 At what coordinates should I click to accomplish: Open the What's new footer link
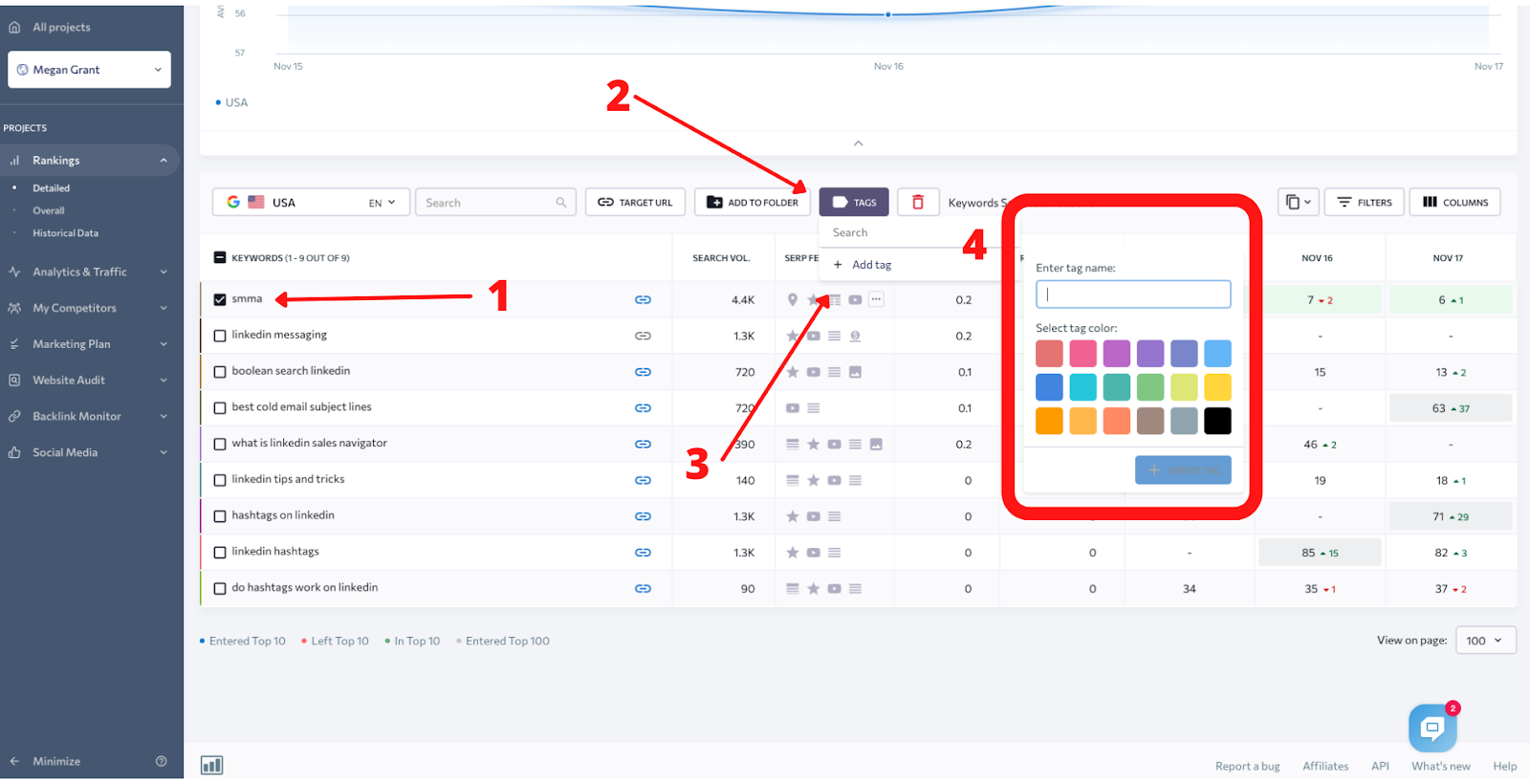(x=1441, y=766)
